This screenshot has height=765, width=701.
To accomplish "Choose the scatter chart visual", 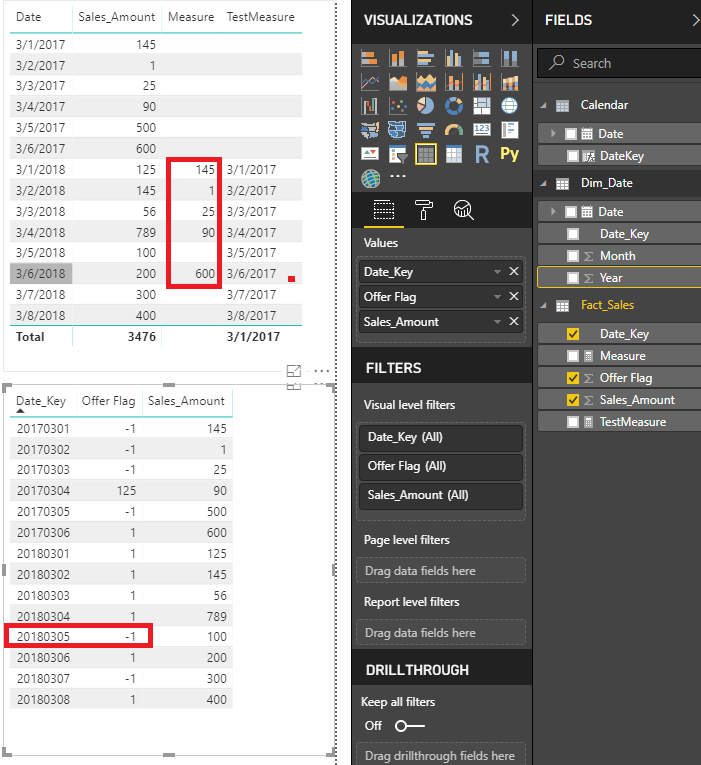I will [x=398, y=106].
